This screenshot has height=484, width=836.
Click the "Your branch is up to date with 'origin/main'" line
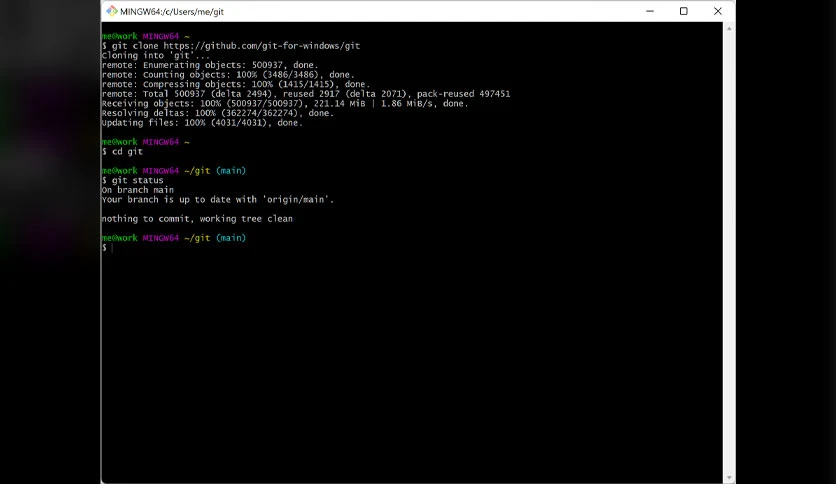(x=218, y=199)
